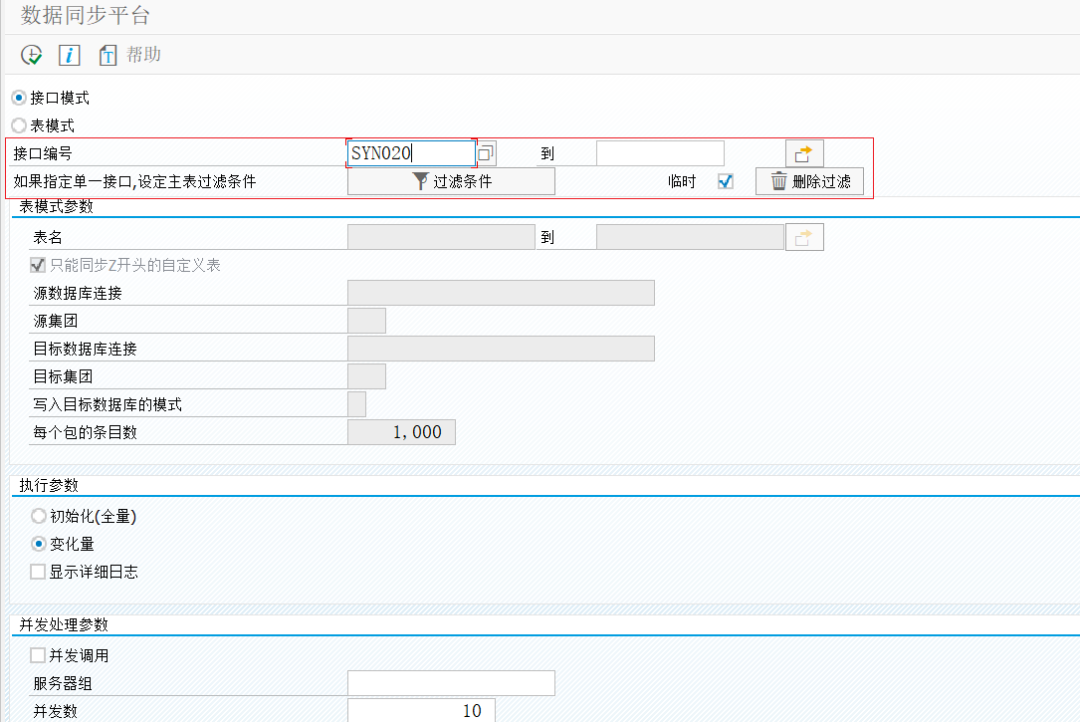Image resolution: width=1080 pixels, height=722 pixels.
Task: Click the 删除过滤 delete button
Action: (809, 181)
